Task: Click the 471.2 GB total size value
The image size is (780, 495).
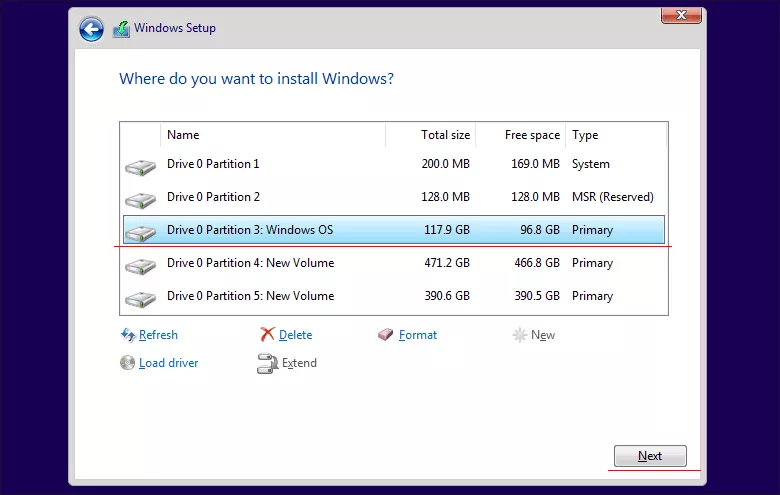Action: coord(447,263)
